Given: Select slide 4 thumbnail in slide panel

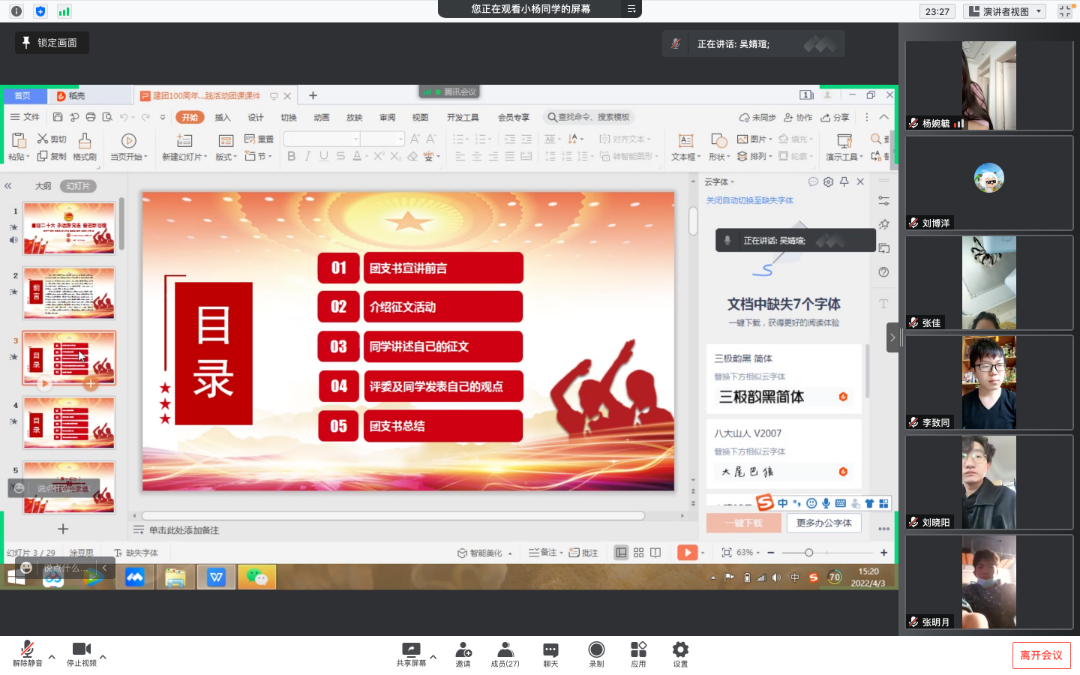Looking at the screenshot, I should pyautogui.click(x=69, y=422).
